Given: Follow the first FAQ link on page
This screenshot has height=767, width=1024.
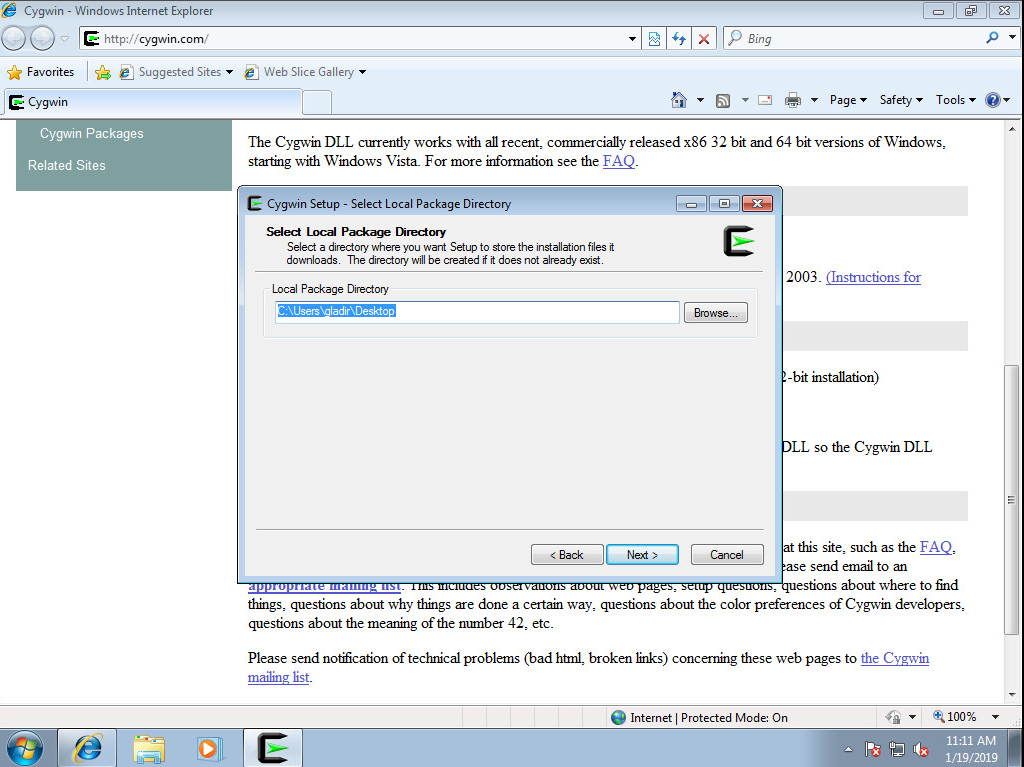Looking at the screenshot, I should click(x=618, y=161).
